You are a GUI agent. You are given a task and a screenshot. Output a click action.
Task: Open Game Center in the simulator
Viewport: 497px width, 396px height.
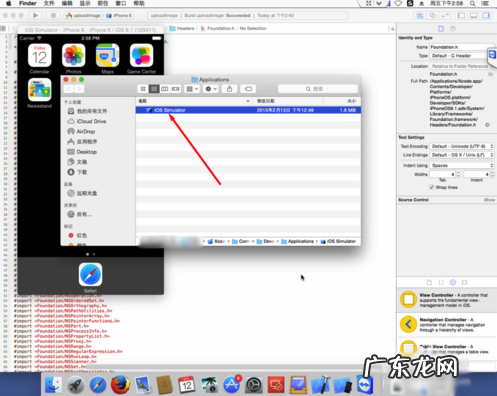(x=141, y=55)
